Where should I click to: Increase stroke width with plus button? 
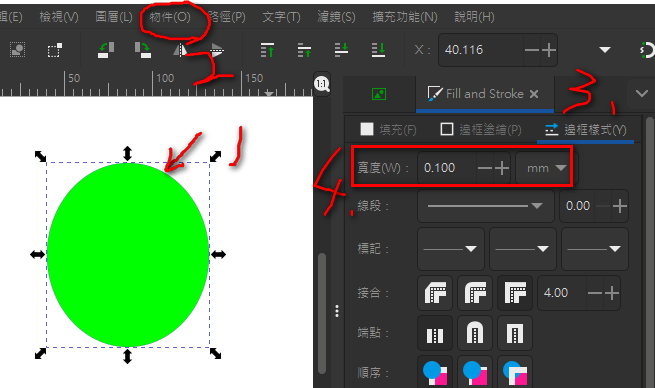502,168
